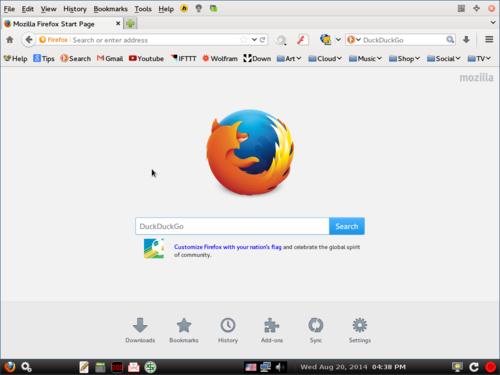Click the volume speaker in the system tray
The height and width of the screenshot is (375, 500).
(x=280, y=367)
